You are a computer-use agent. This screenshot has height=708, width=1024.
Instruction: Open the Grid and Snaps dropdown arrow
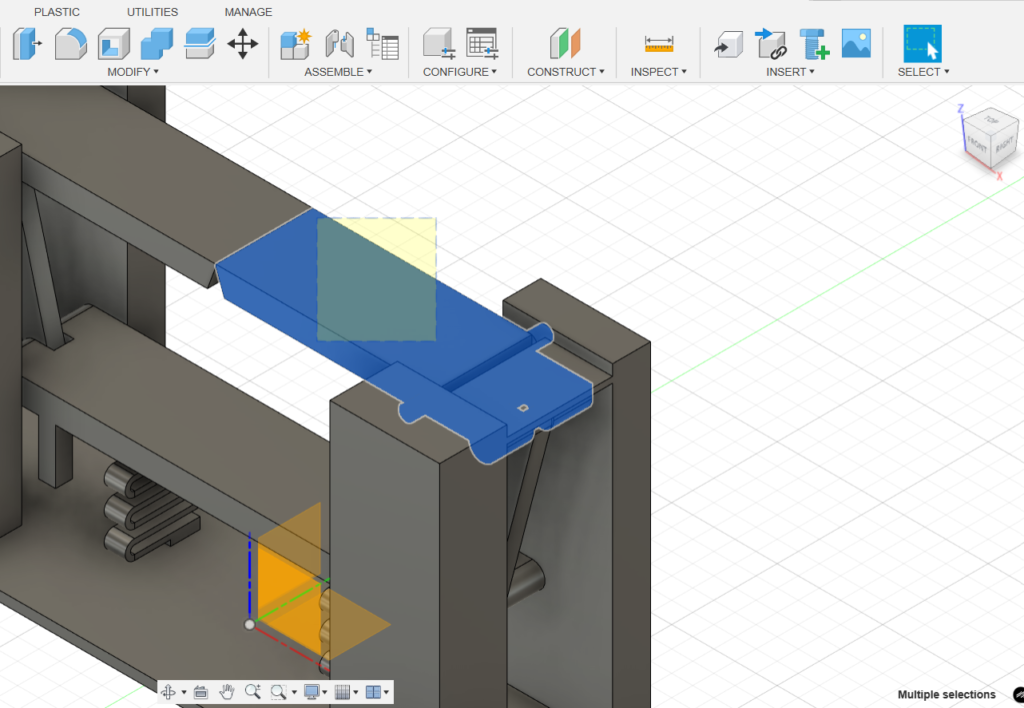click(355, 692)
